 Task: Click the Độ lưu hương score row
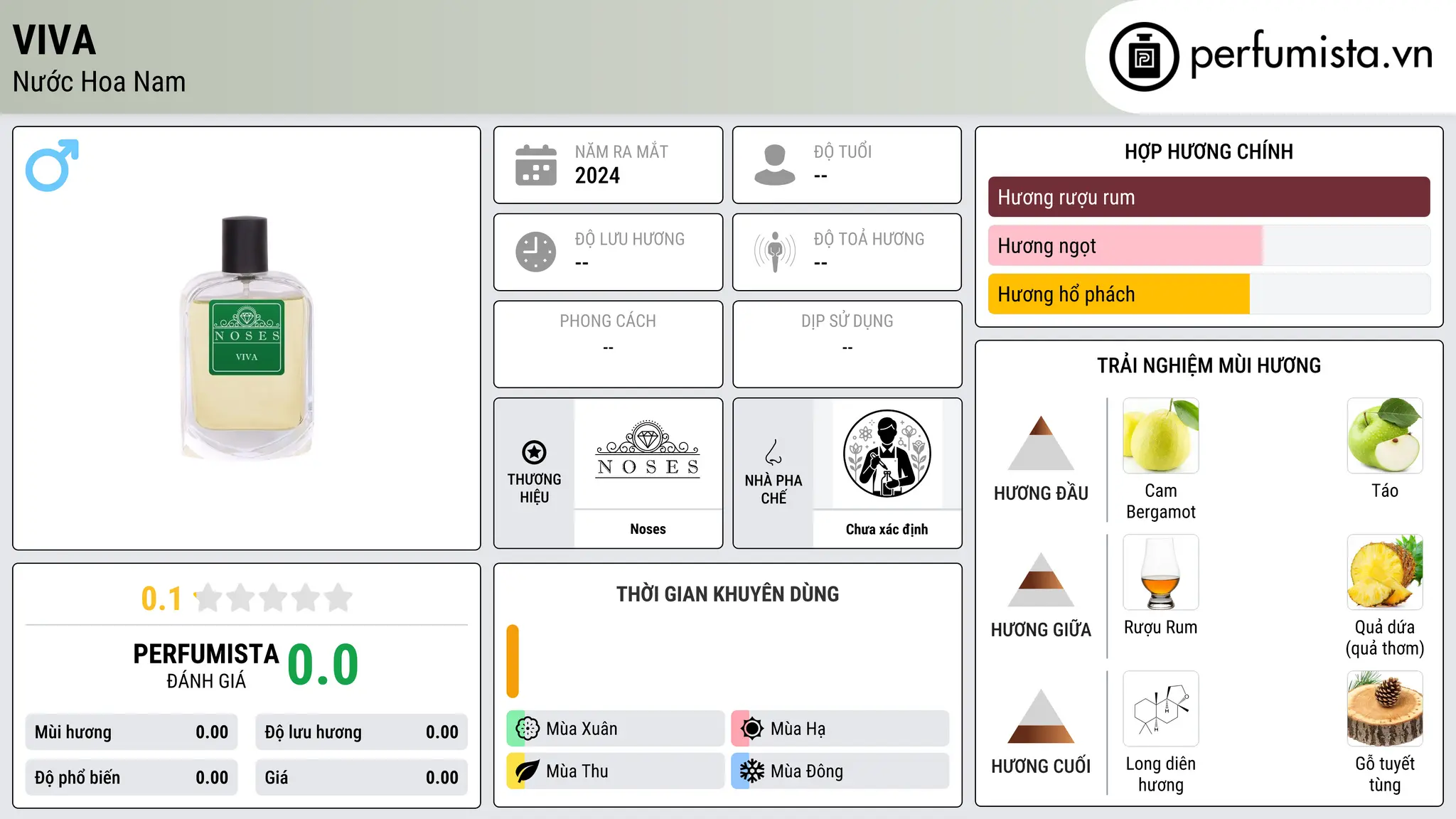(362, 732)
